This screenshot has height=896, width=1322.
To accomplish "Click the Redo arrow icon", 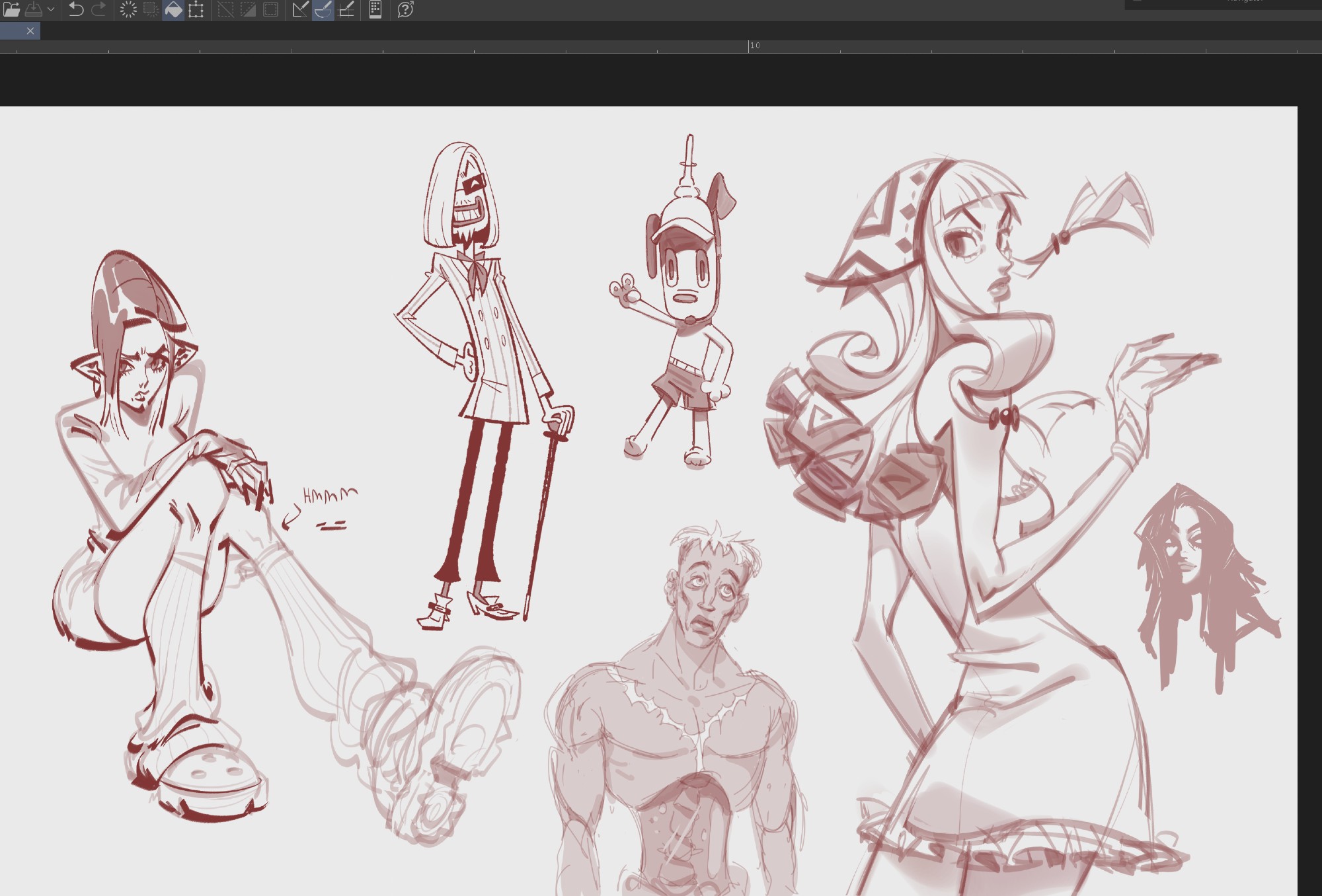I will coord(98,9).
